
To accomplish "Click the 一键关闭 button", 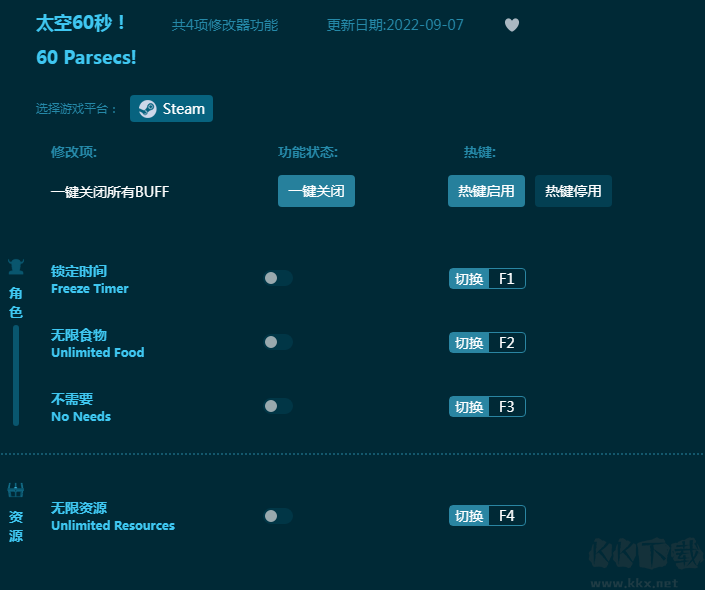I will click(316, 191).
